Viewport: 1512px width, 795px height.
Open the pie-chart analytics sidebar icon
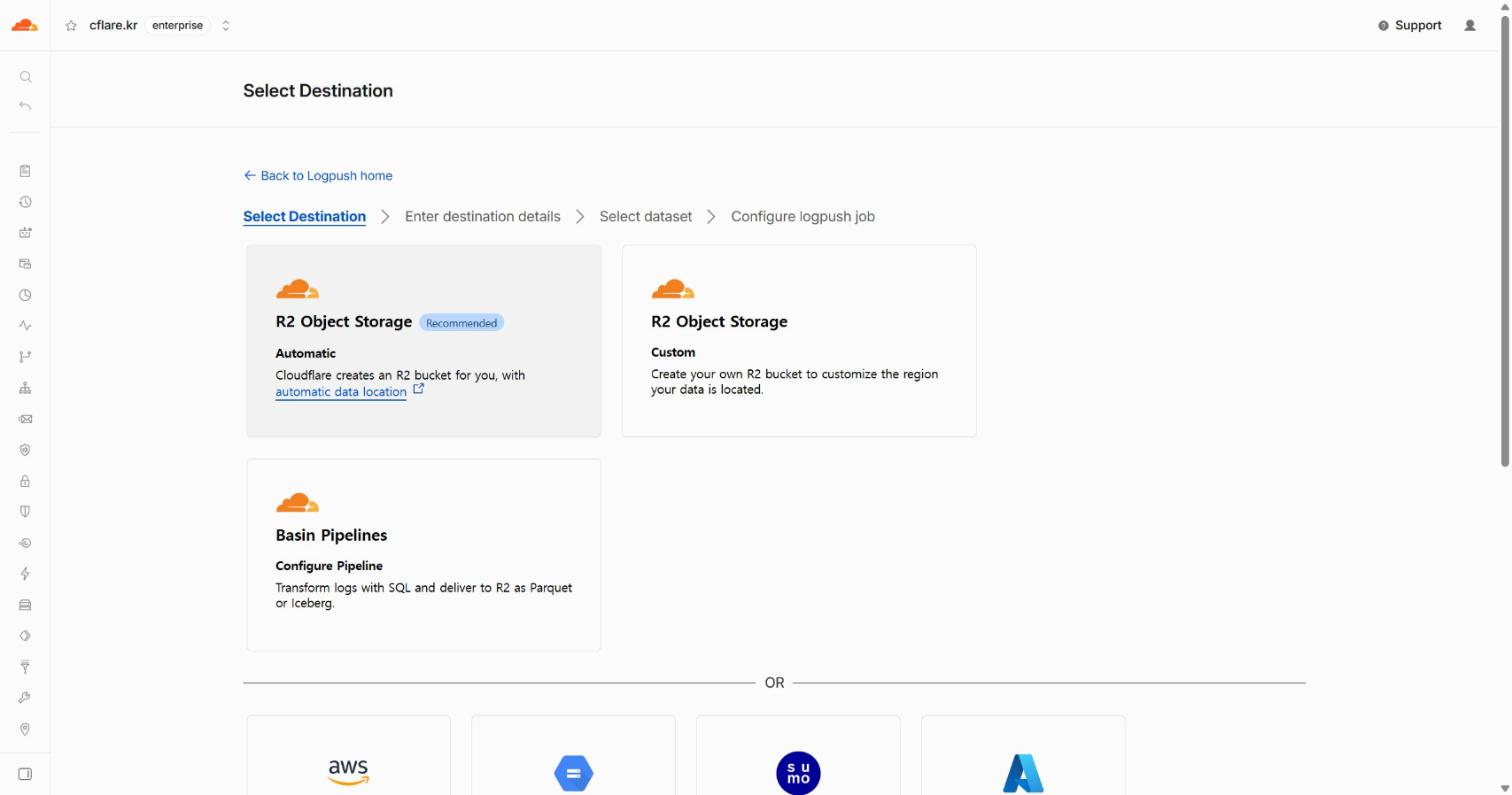tap(25, 295)
